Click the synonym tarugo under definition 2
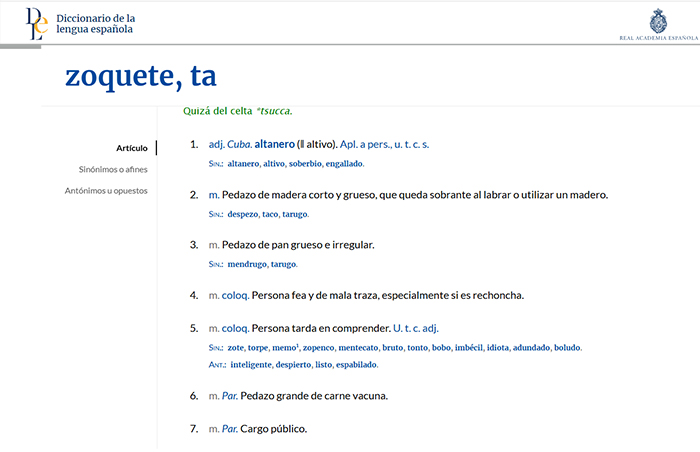 pyautogui.click(x=295, y=214)
